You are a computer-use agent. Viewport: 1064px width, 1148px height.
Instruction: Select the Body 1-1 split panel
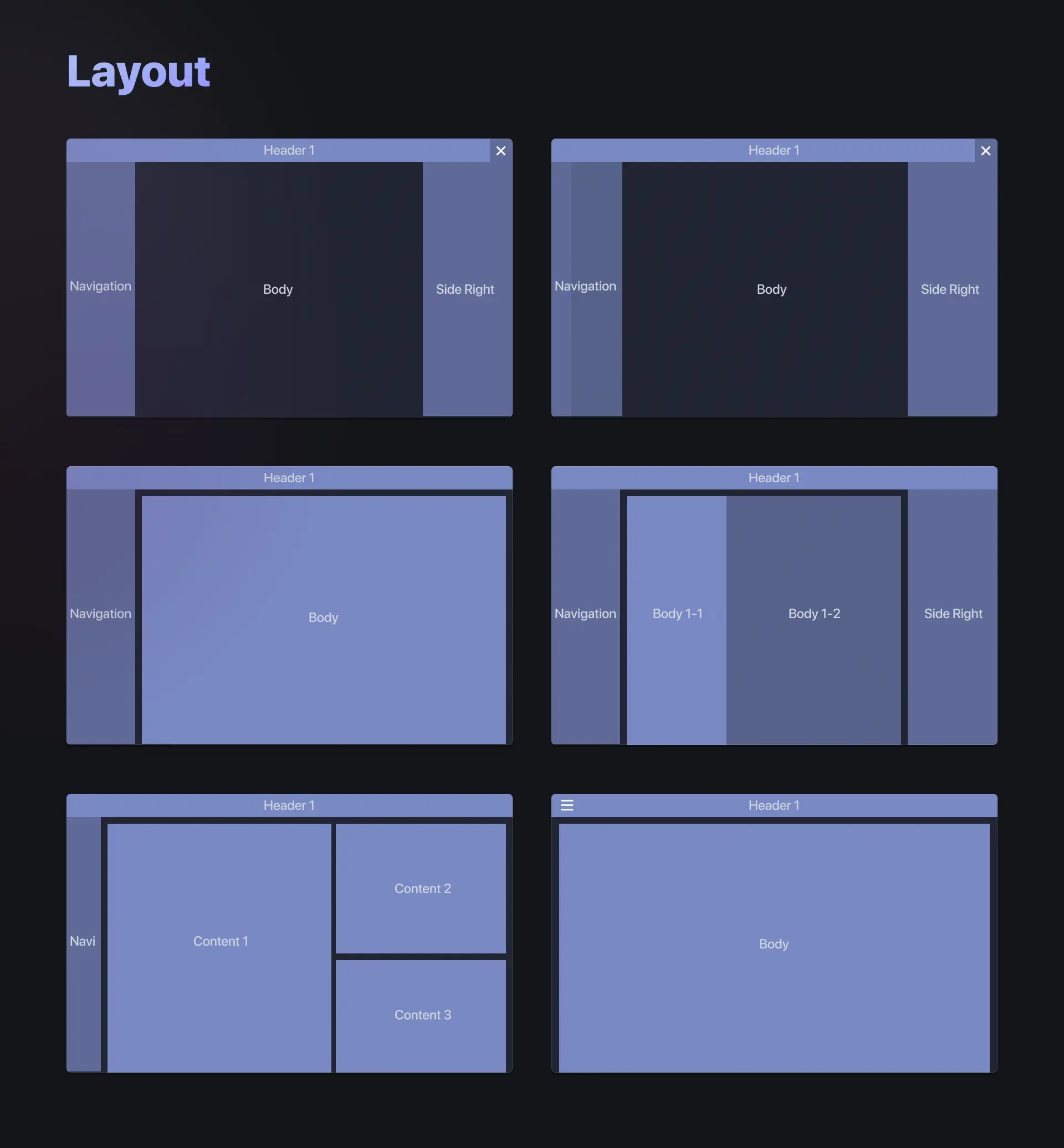click(x=677, y=613)
